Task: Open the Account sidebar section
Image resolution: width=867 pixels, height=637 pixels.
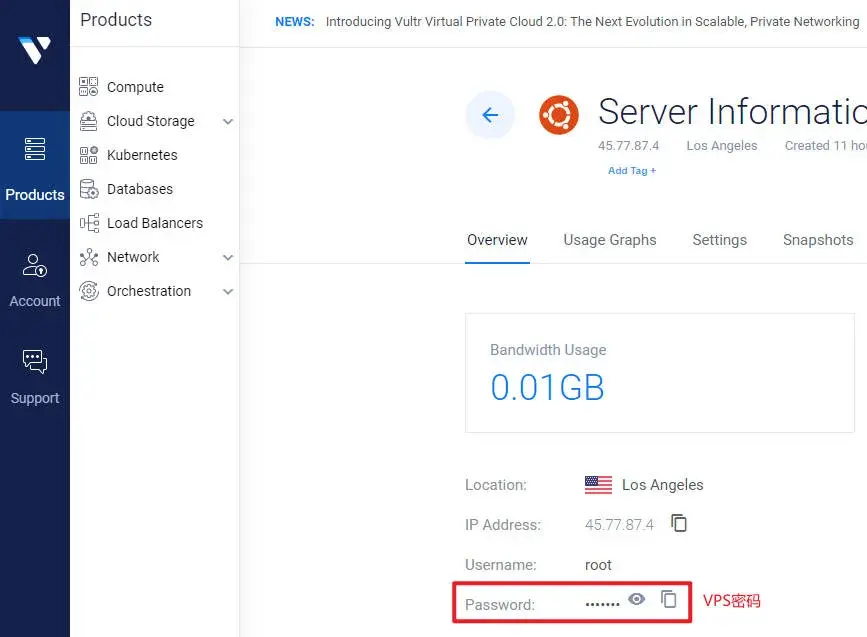Action: [35, 280]
